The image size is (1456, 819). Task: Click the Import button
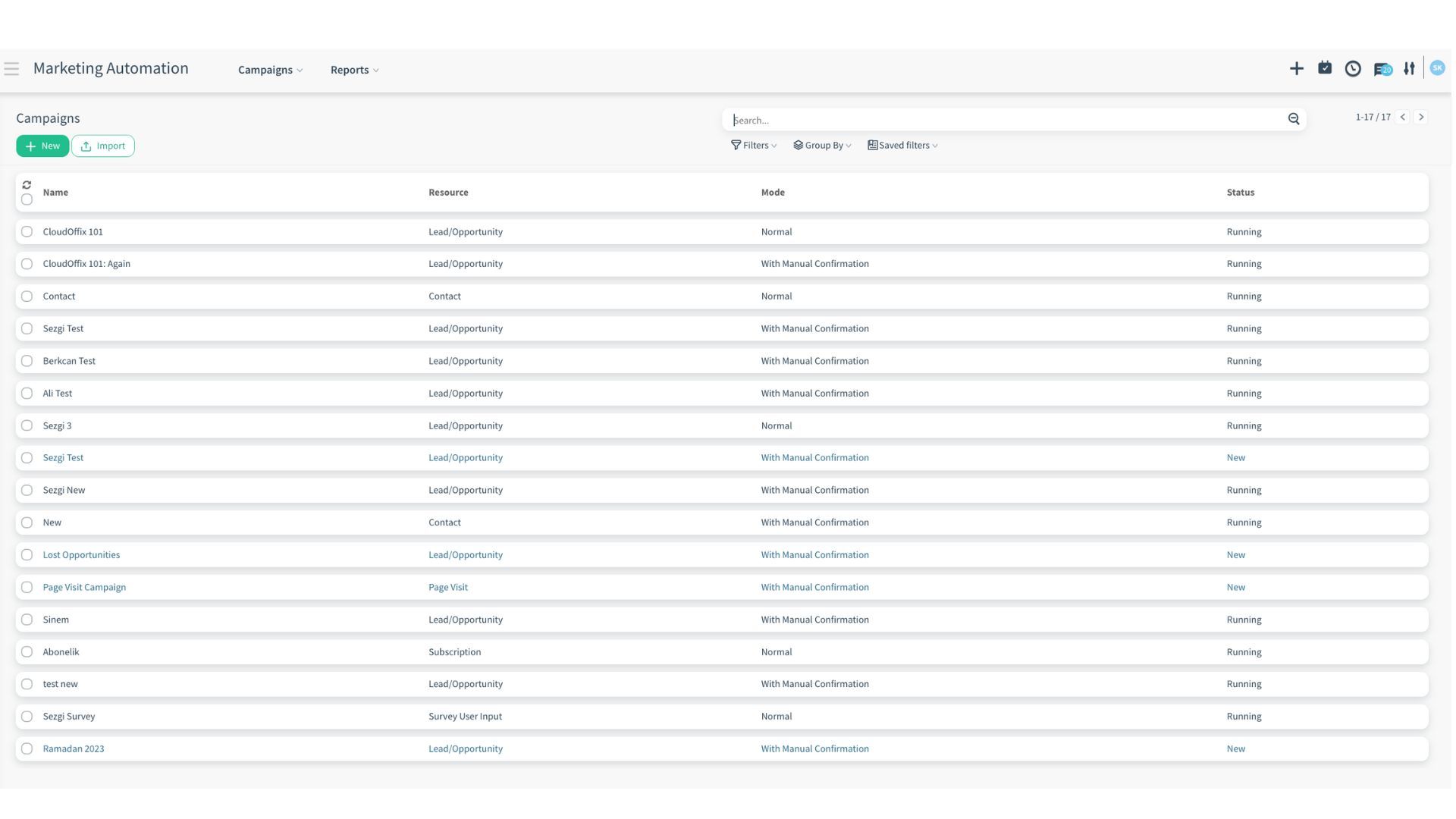pos(103,146)
